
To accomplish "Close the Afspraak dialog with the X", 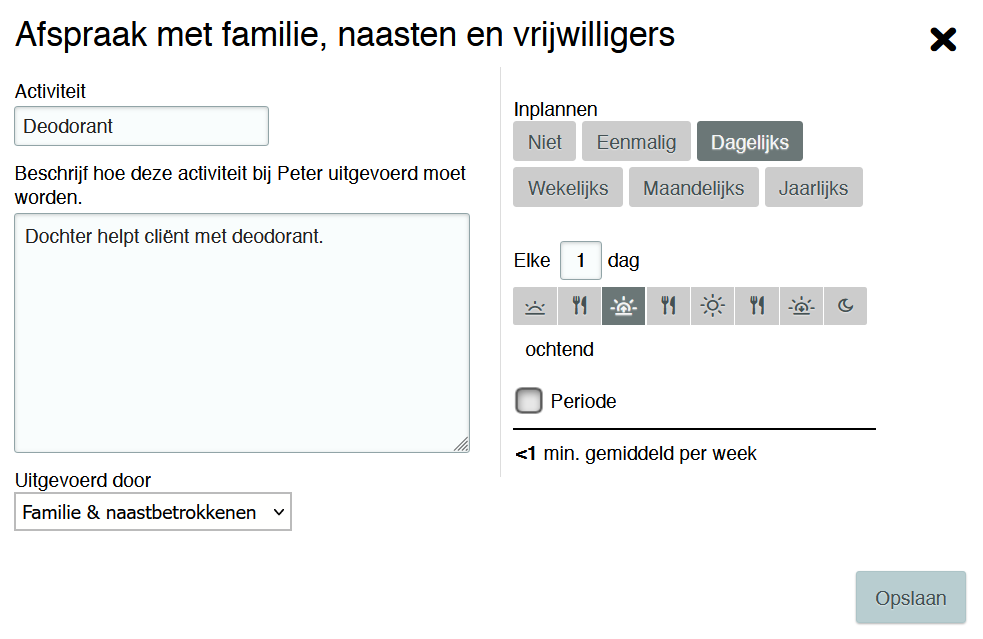I will [x=943, y=40].
